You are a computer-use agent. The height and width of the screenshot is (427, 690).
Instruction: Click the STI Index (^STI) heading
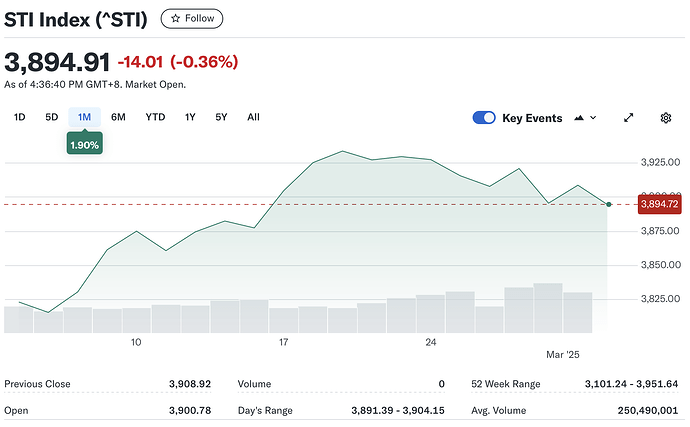click(x=76, y=20)
